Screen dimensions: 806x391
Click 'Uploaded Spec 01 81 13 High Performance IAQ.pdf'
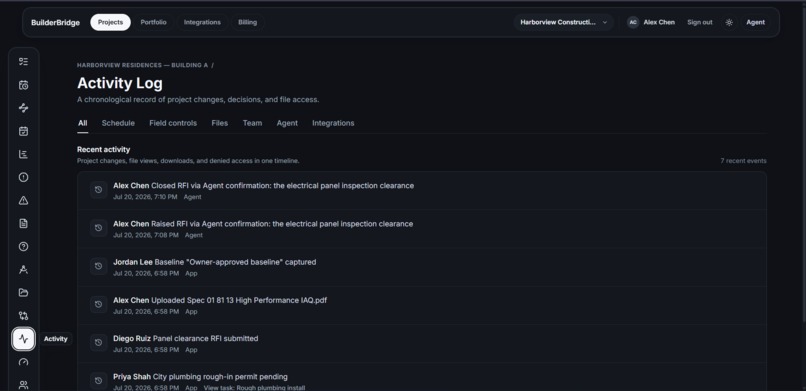(x=239, y=300)
